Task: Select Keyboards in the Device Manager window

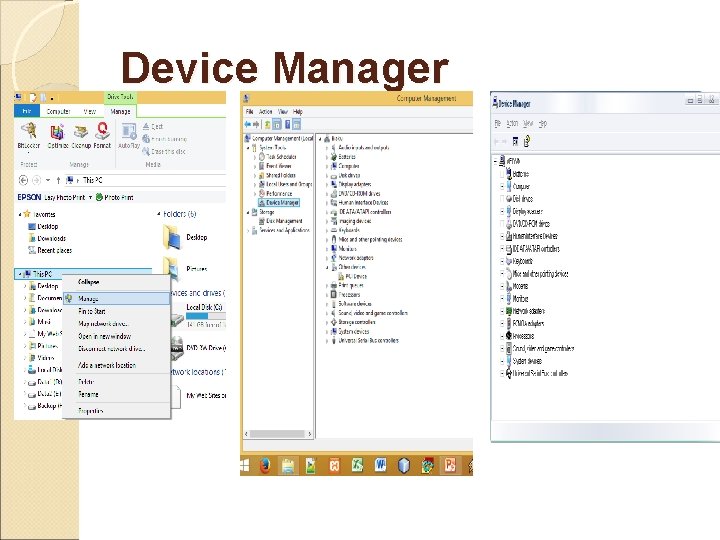Action: [519, 261]
